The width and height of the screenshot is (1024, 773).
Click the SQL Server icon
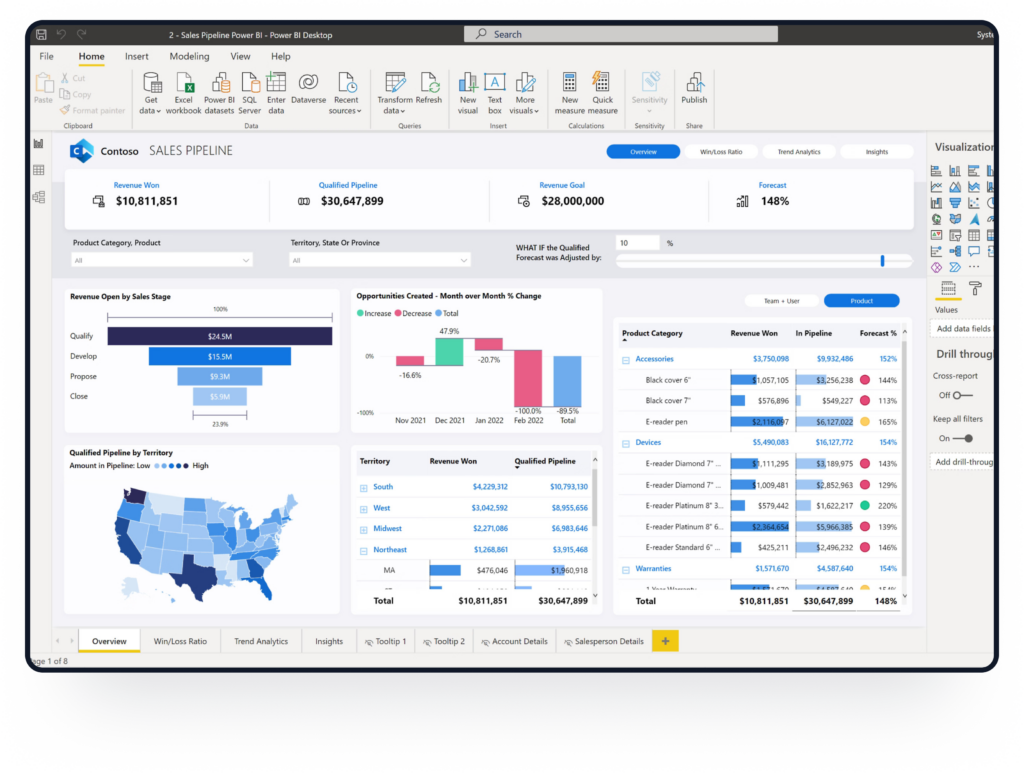click(250, 83)
